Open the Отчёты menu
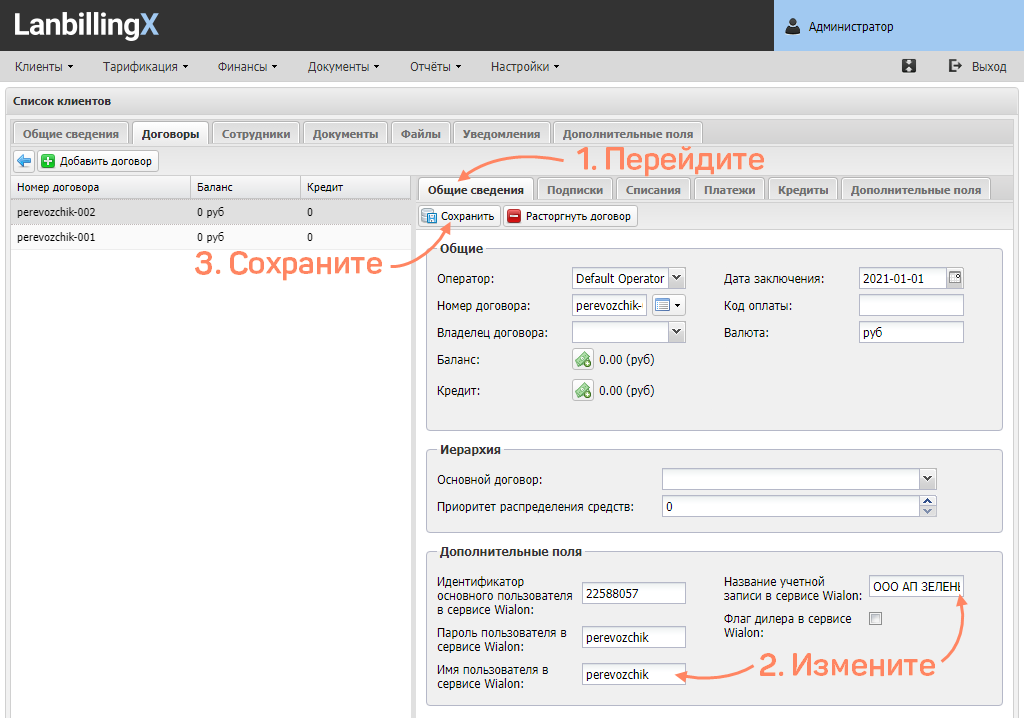The height and width of the screenshot is (718, 1024). [x=436, y=67]
